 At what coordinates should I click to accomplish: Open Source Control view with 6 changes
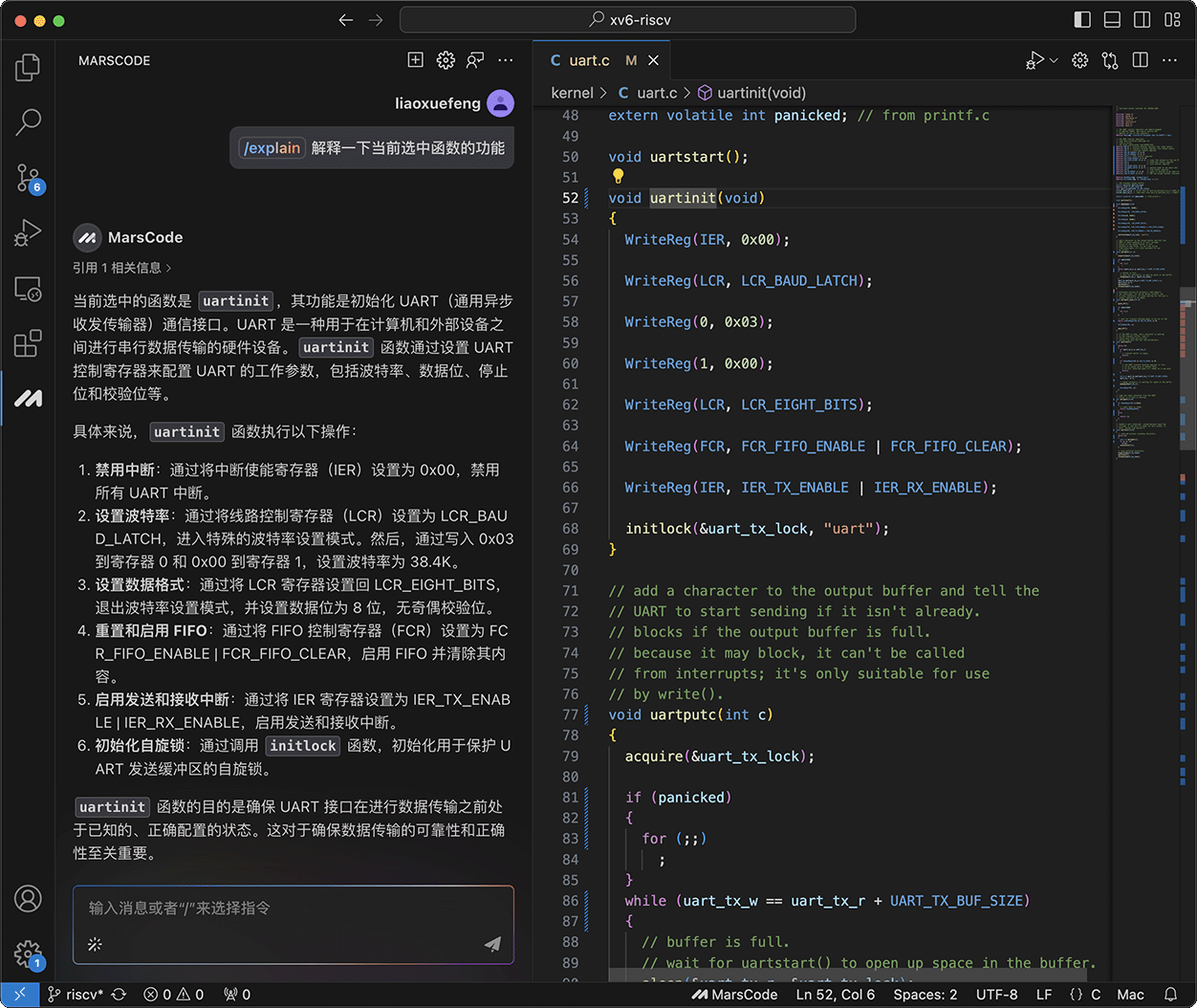tap(28, 178)
